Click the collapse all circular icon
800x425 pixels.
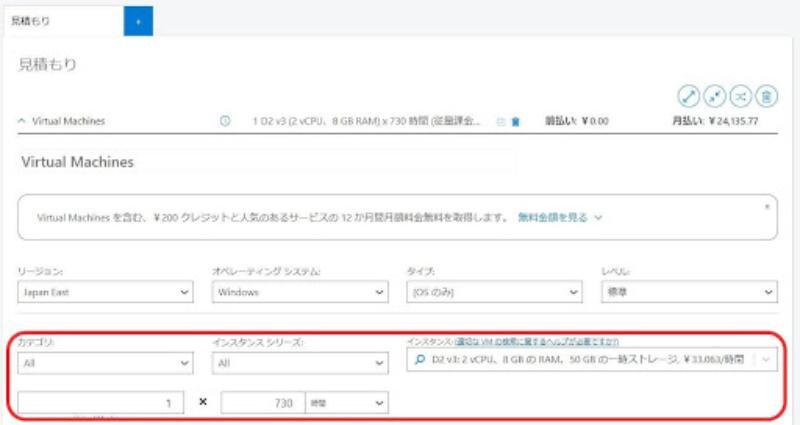coord(714,96)
